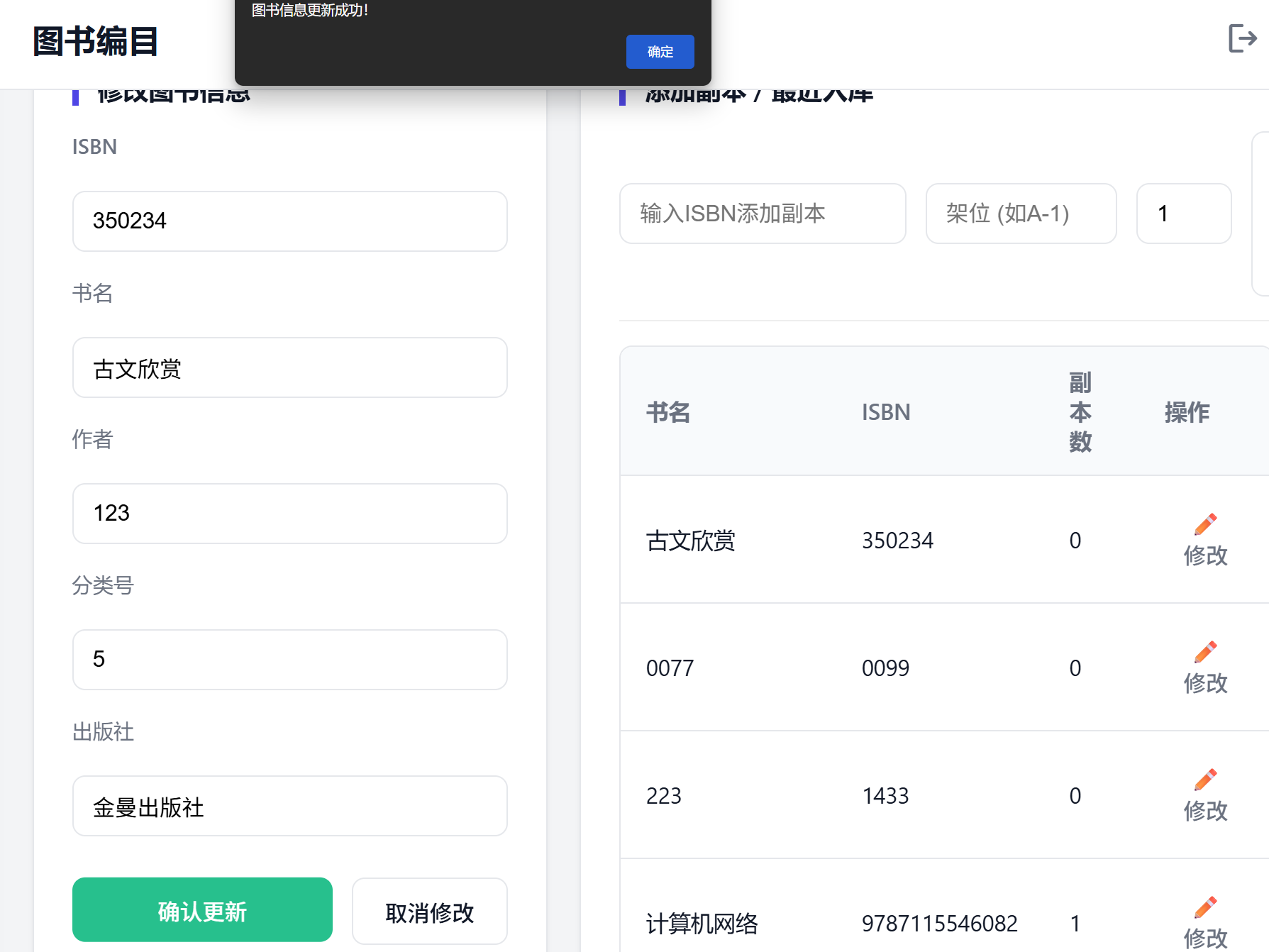Image resolution: width=1269 pixels, height=952 pixels.
Task: Edit the 古文欣赏 row via pencil icon
Action: pyautogui.click(x=1205, y=524)
